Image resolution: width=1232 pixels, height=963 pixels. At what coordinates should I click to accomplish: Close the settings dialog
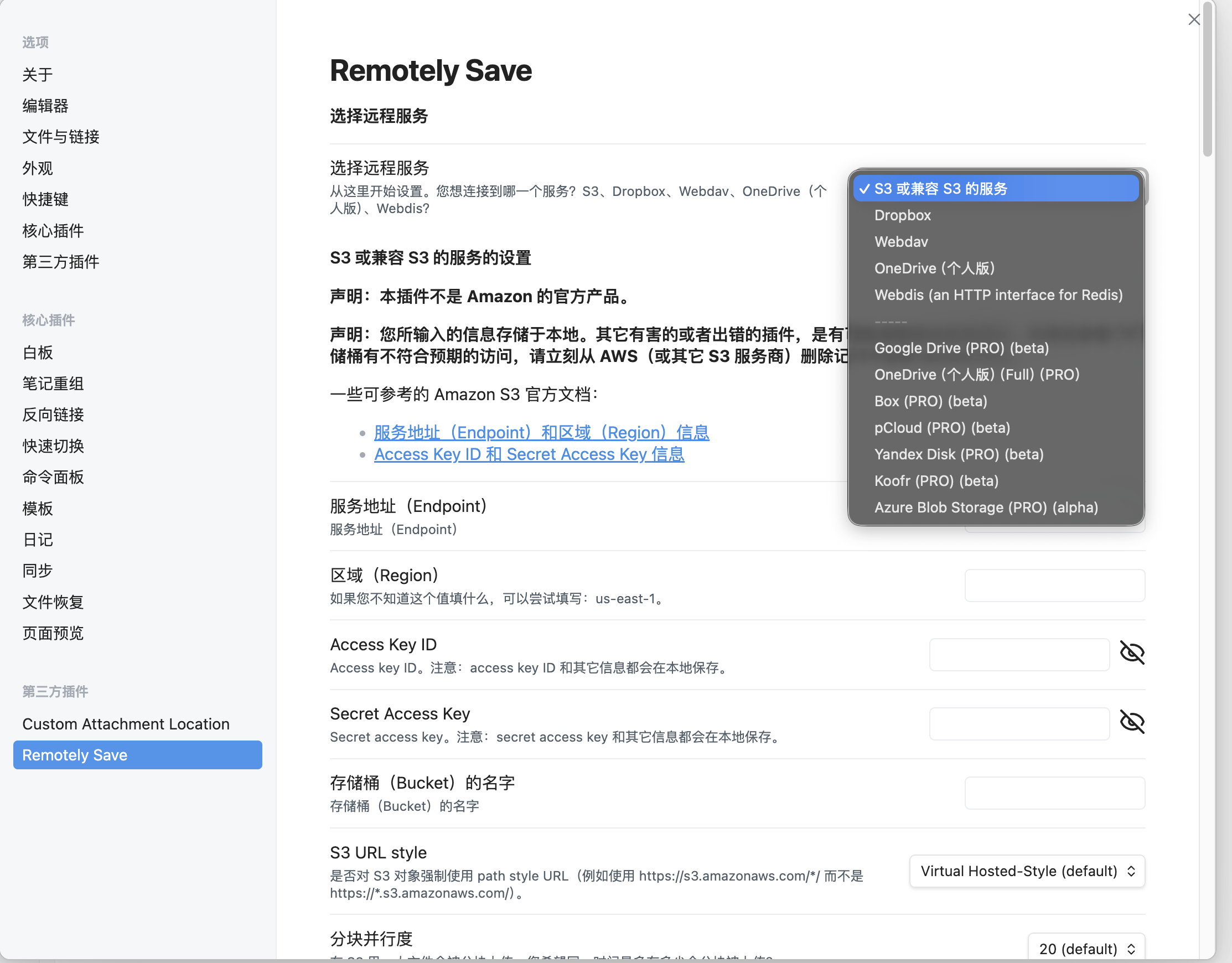tap(1194, 20)
